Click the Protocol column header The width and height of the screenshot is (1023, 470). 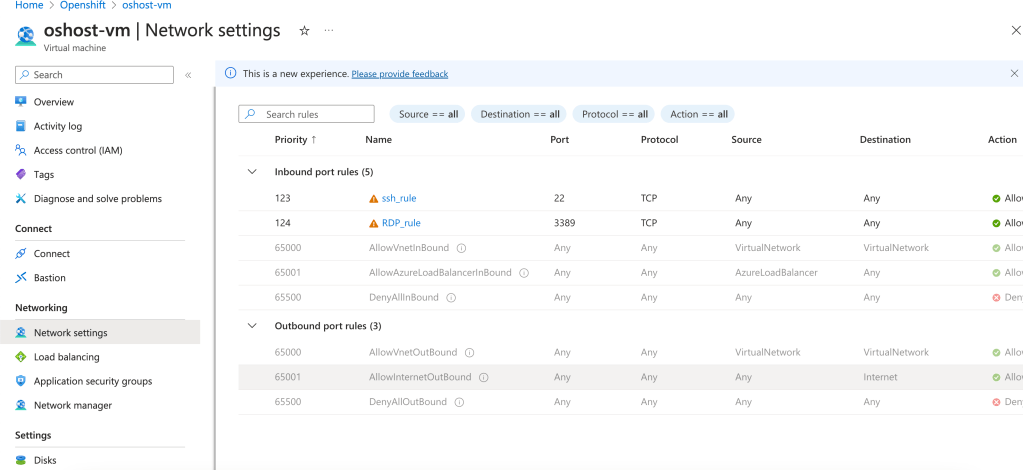click(660, 140)
